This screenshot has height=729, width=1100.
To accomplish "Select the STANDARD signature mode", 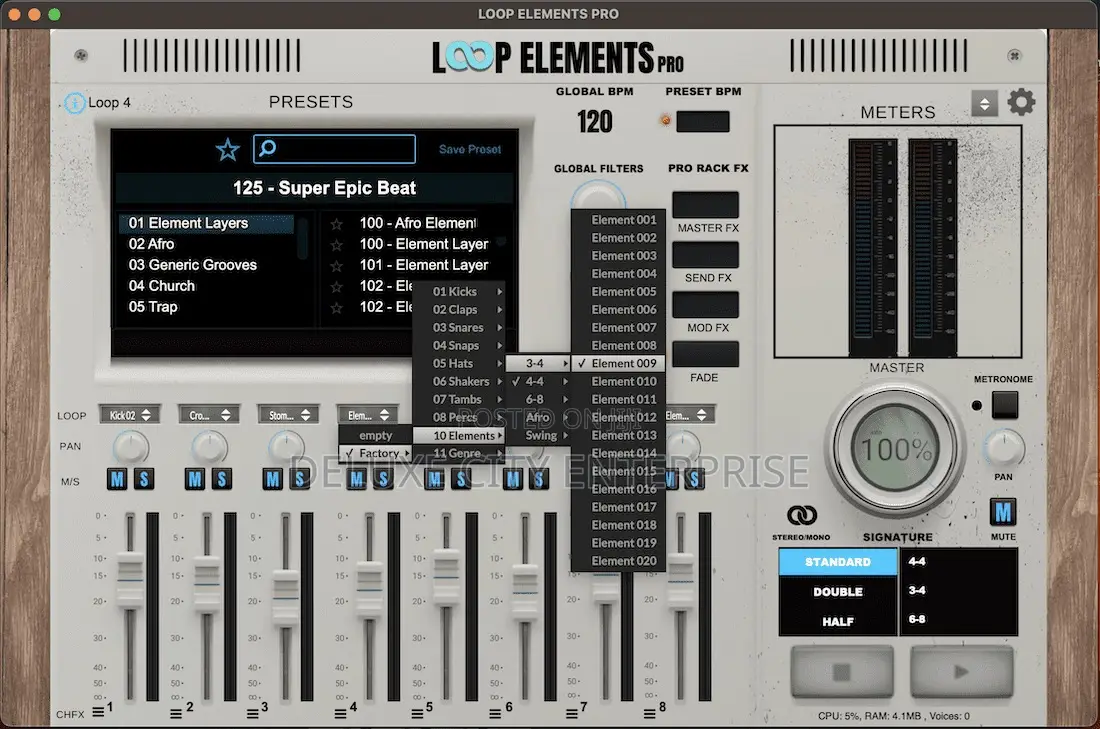I will point(838,562).
